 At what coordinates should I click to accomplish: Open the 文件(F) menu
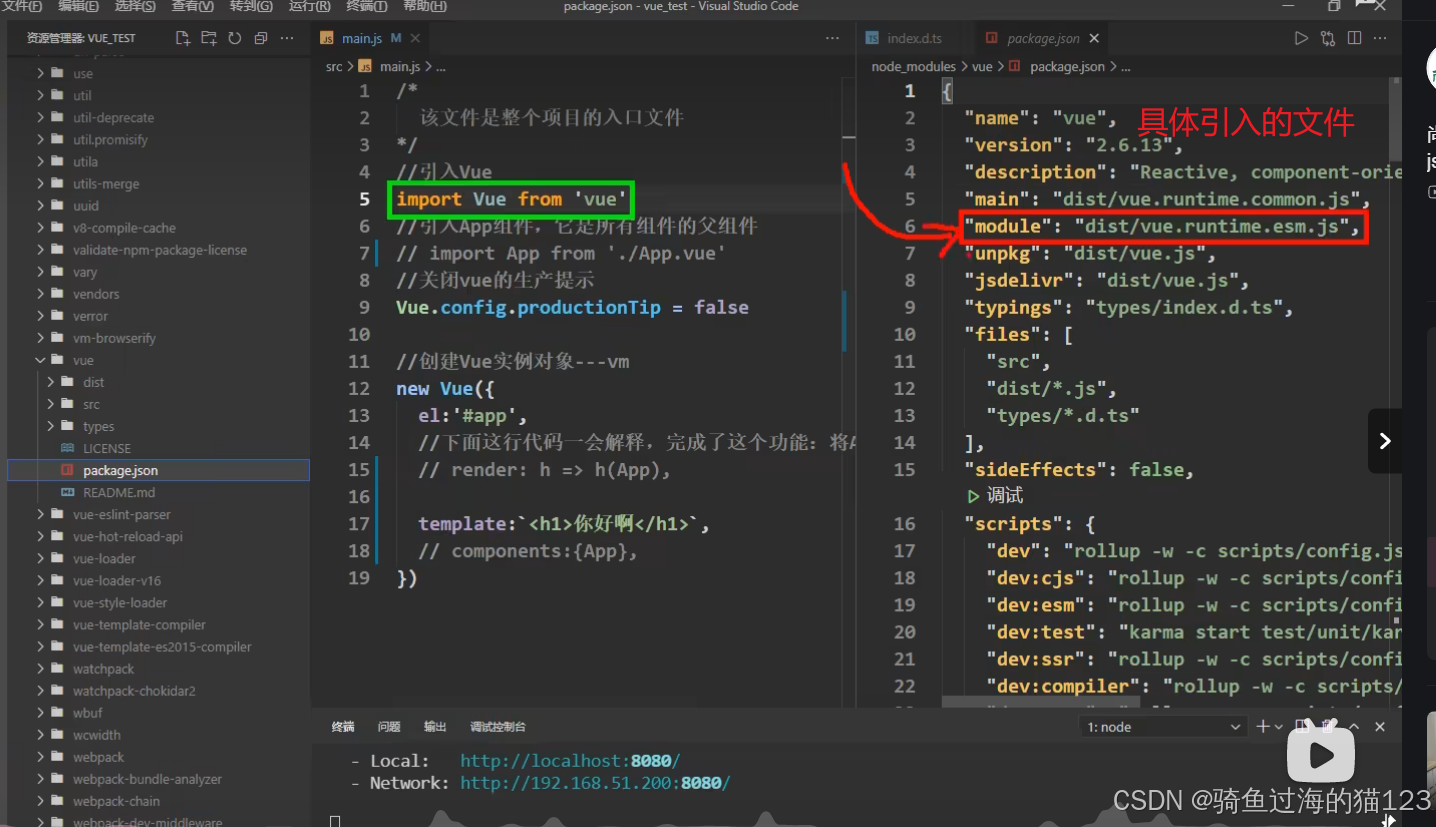(x=21, y=6)
